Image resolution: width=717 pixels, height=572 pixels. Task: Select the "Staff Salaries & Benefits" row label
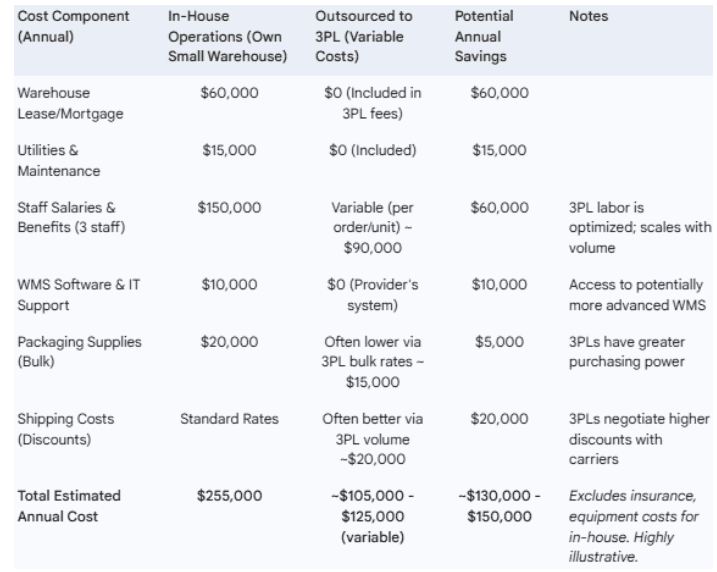(x=67, y=218)
